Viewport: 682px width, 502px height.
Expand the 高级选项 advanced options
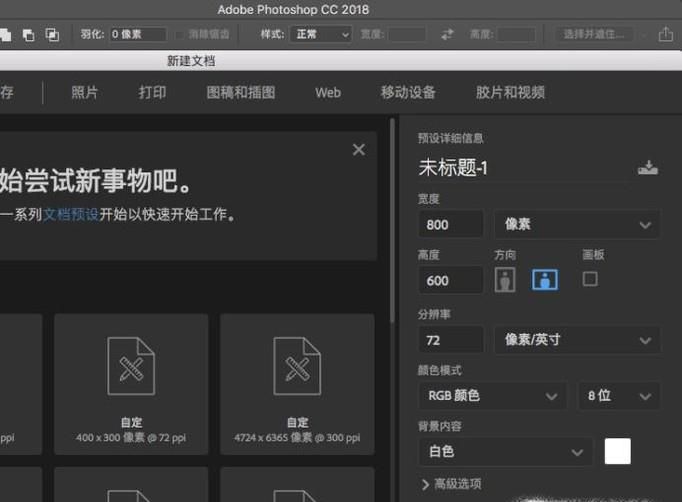click(x=451, y=484)
